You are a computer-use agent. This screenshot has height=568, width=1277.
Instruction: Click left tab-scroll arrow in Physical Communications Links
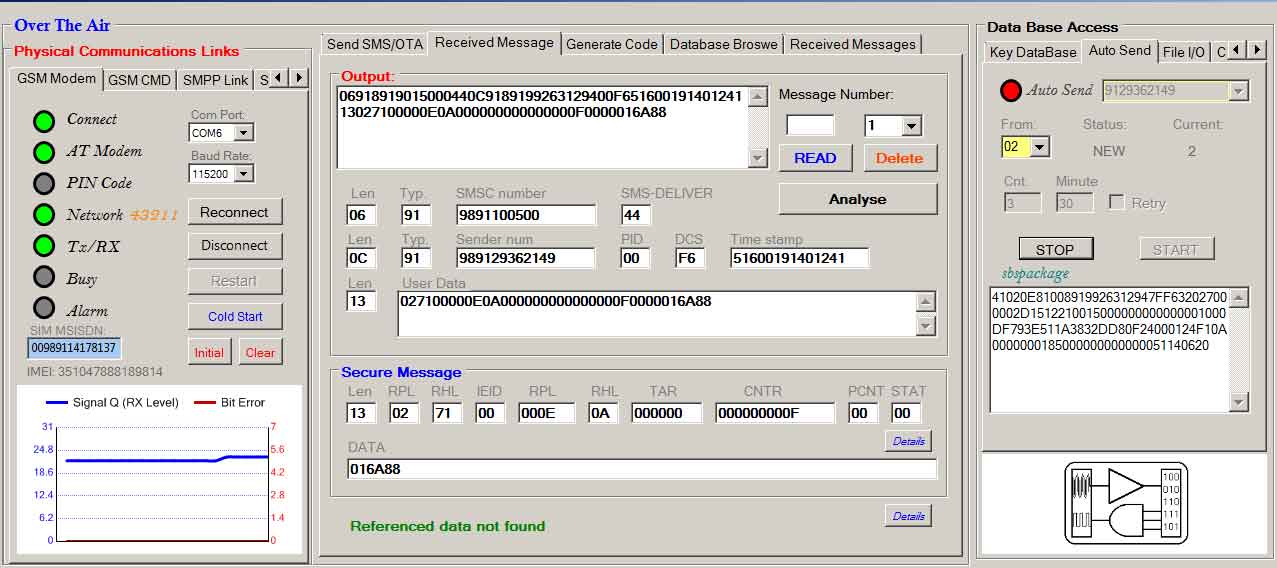(279, 78)
